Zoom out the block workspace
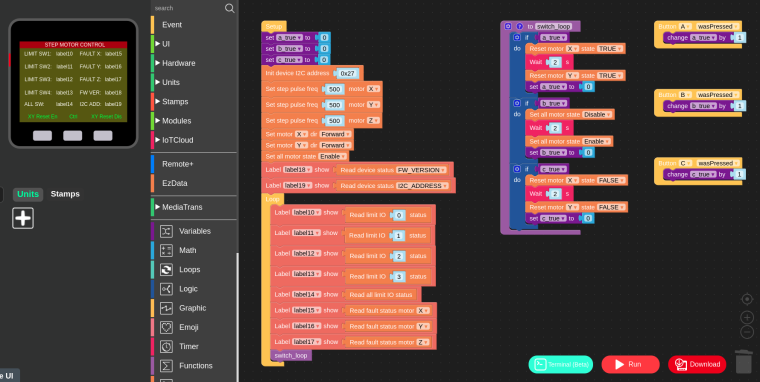Screen dimensions: 760x382 click(747, 332)
